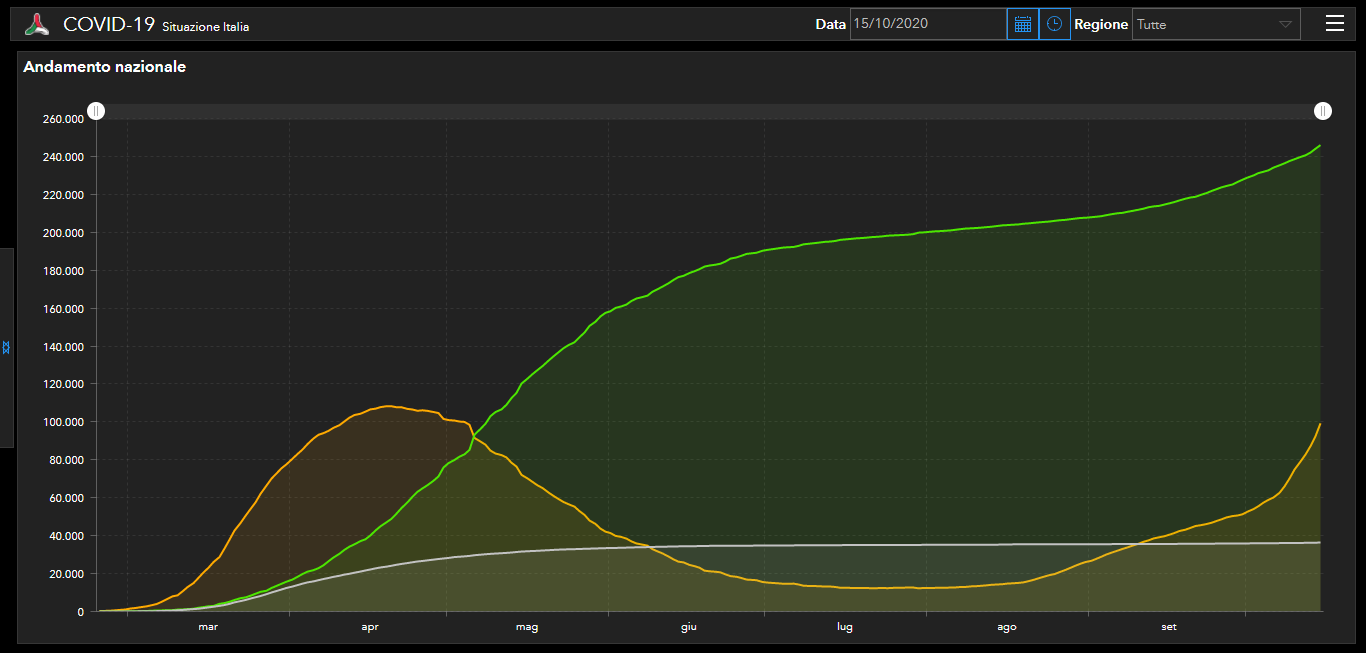
Task: Click the orange curve's April peak
Action: point(388,406)
